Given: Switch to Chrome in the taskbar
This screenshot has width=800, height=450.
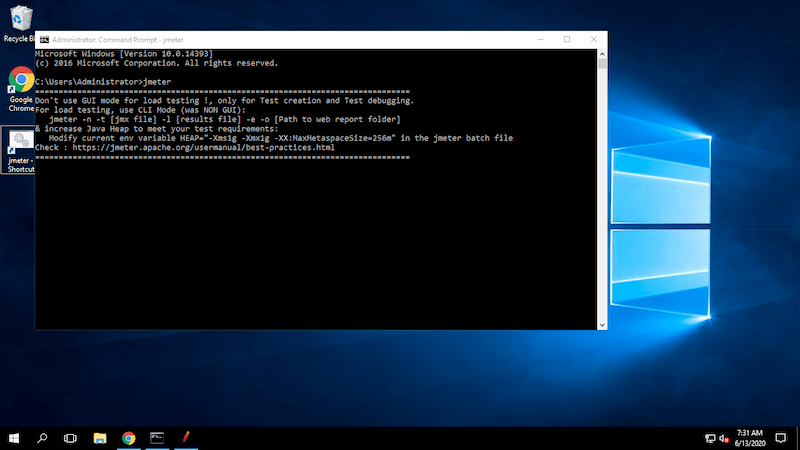Looking at the screenshot, I should pyautogui.click(x=129, y=438).
